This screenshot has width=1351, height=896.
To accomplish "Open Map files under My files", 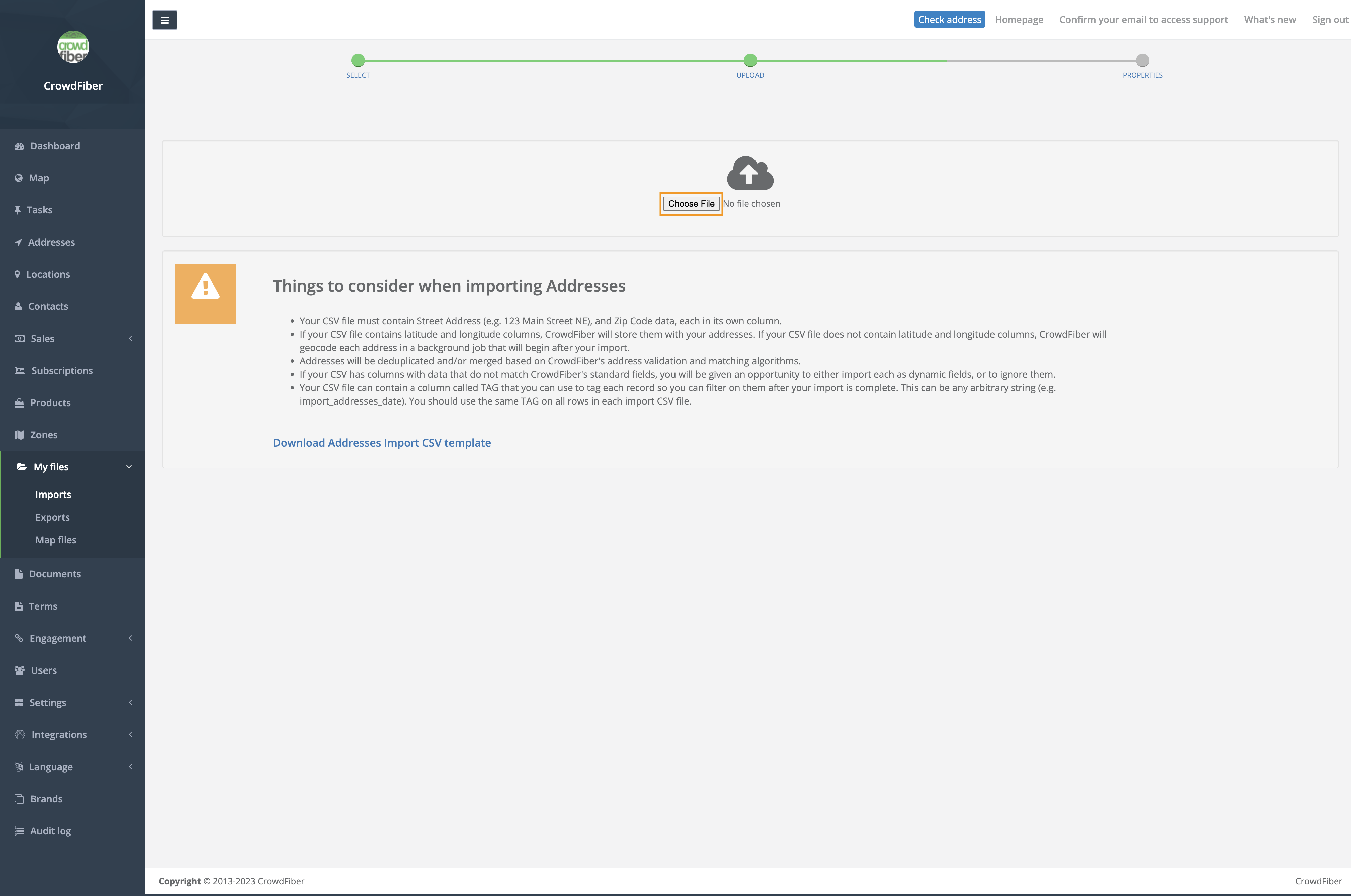I will [56, 539].
